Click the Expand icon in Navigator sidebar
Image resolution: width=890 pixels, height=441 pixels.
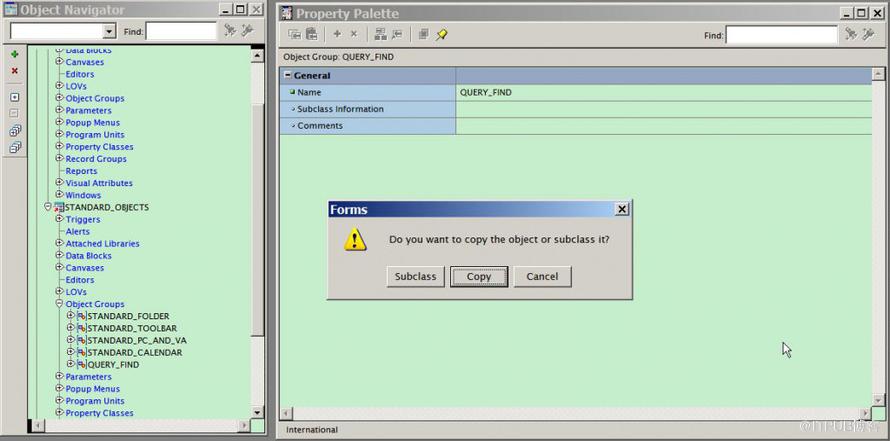15,98
